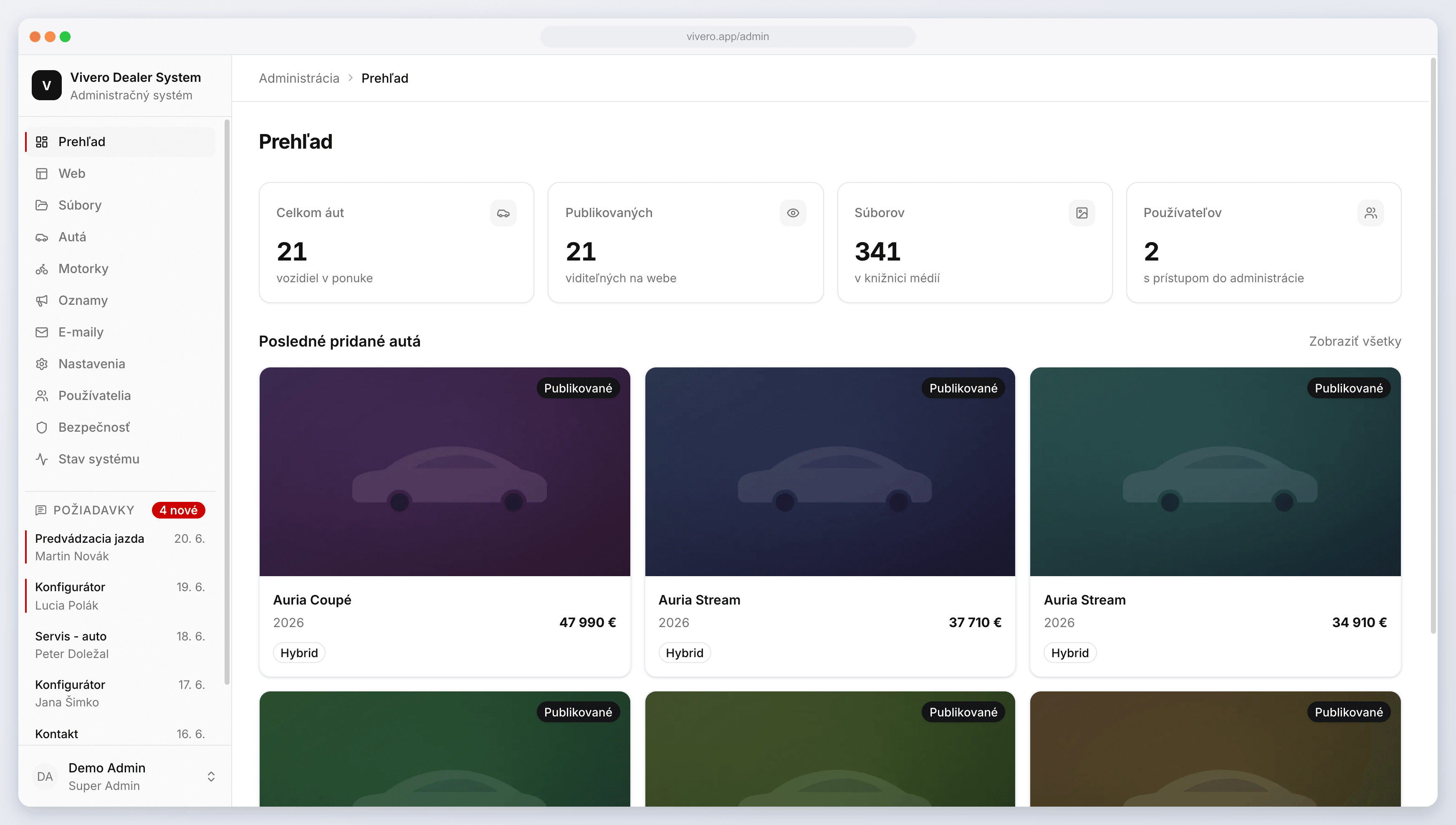Screen dimensions: 1456x825
Task: Open the Predvádzacia jazda request from Martin Novák
Action: tap(120, 547)
